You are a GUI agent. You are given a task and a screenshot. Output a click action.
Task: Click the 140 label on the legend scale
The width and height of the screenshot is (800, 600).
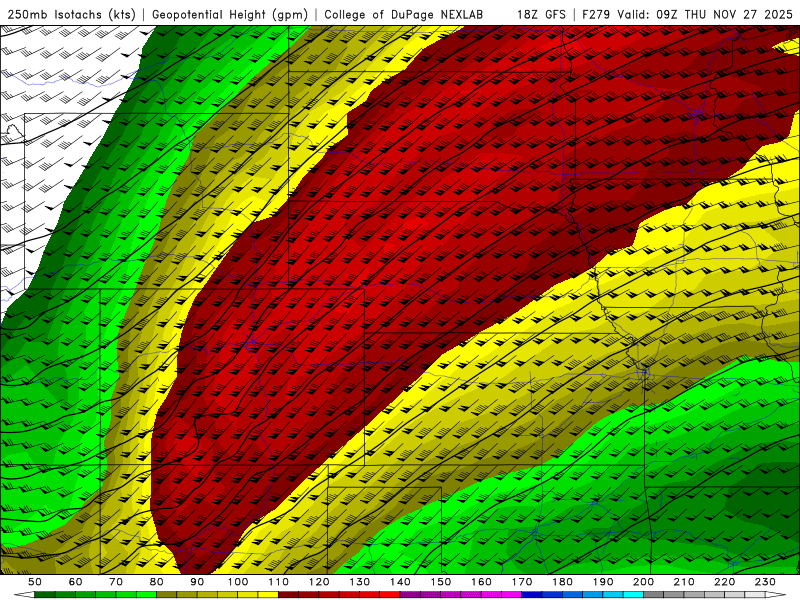point(400,582)
